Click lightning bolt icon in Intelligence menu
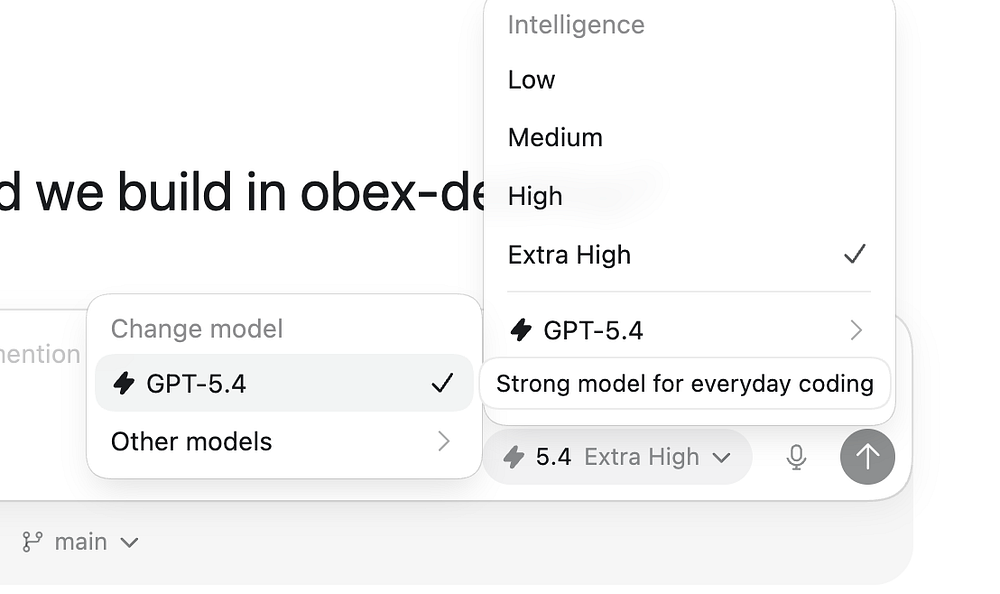Image resolution: width=1000 pixels, height=594 pixels. 521,330
